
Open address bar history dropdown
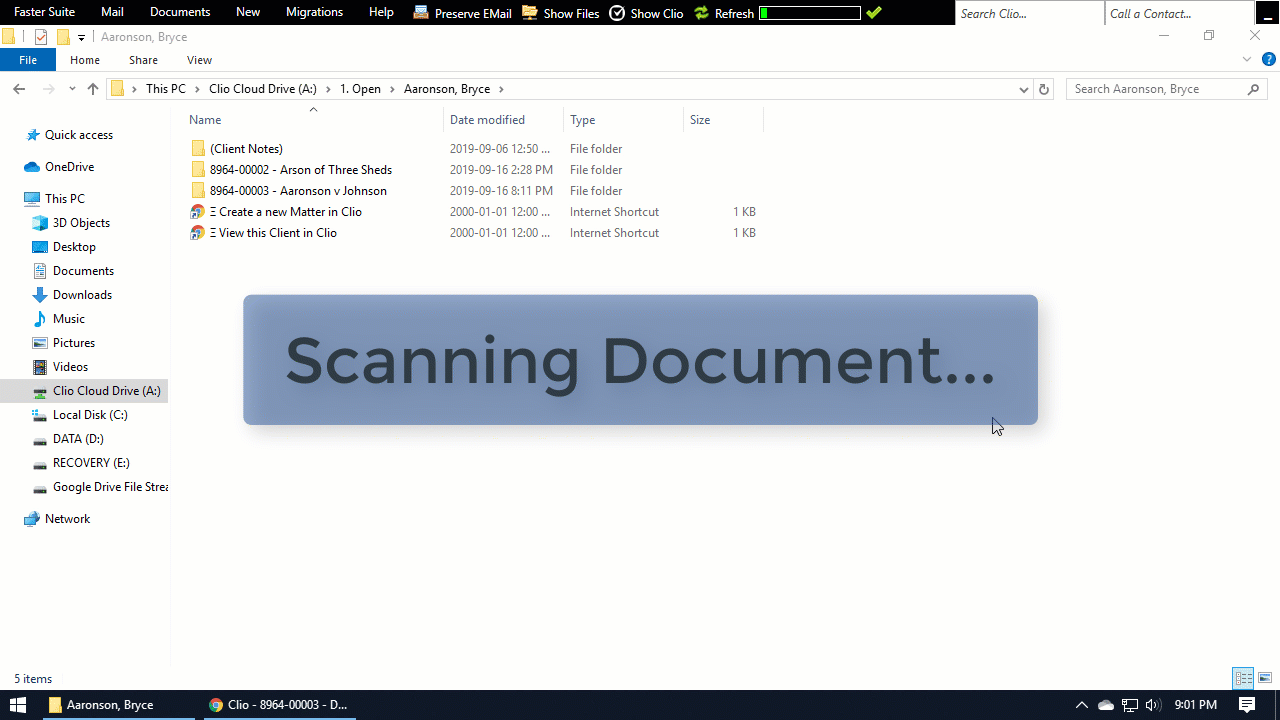point(1023,89)
